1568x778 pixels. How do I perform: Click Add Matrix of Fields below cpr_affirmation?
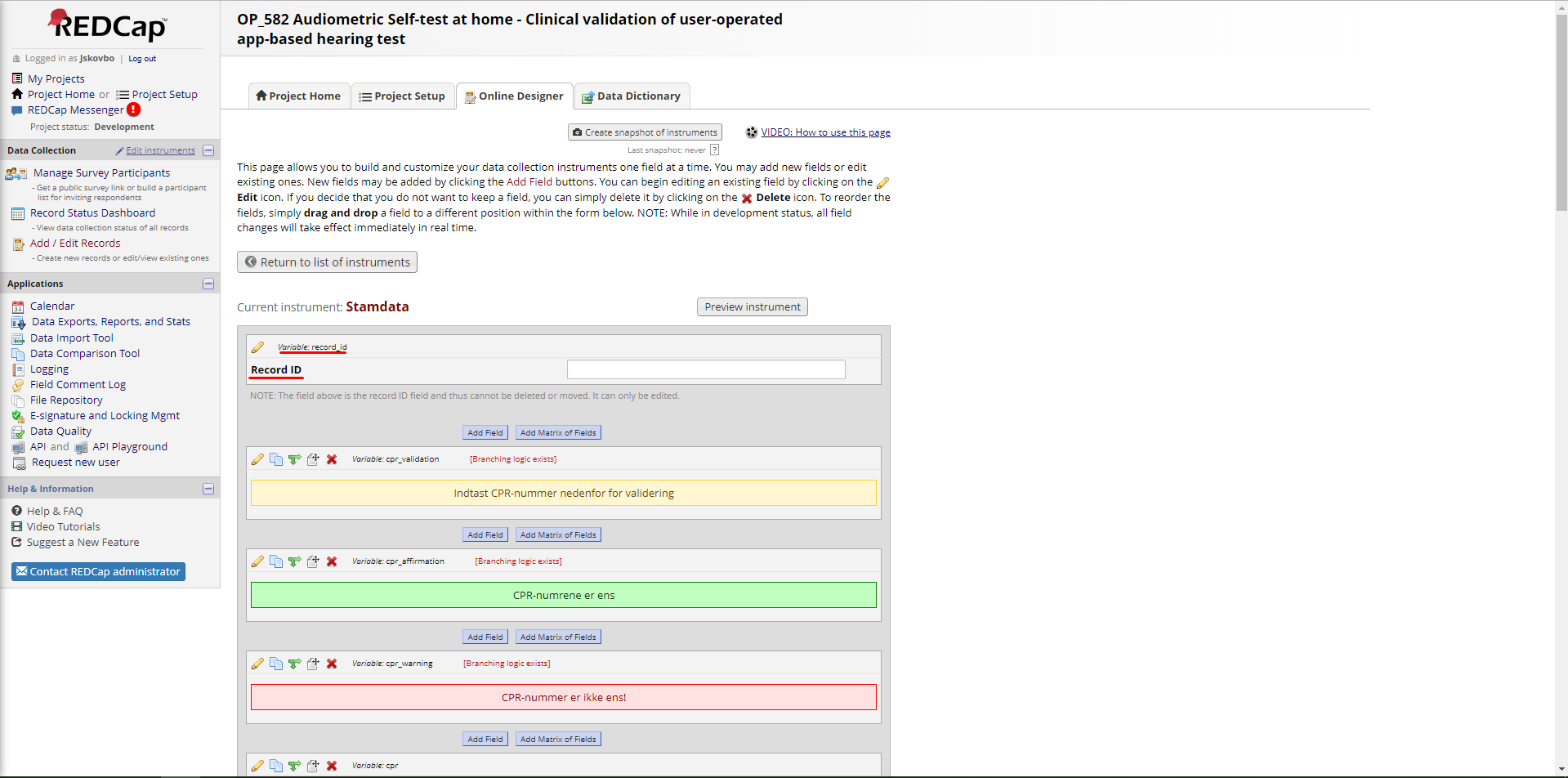tap(558, 637)
